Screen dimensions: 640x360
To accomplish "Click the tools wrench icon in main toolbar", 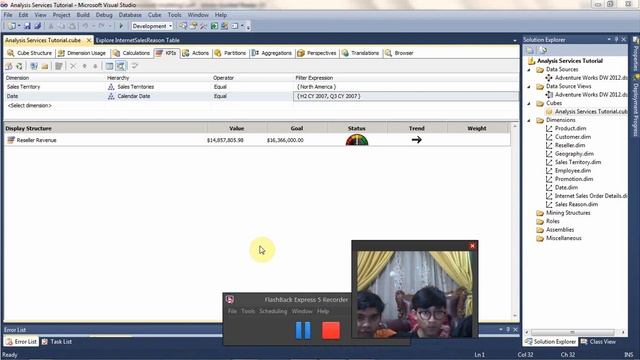I will click(203, 26).
